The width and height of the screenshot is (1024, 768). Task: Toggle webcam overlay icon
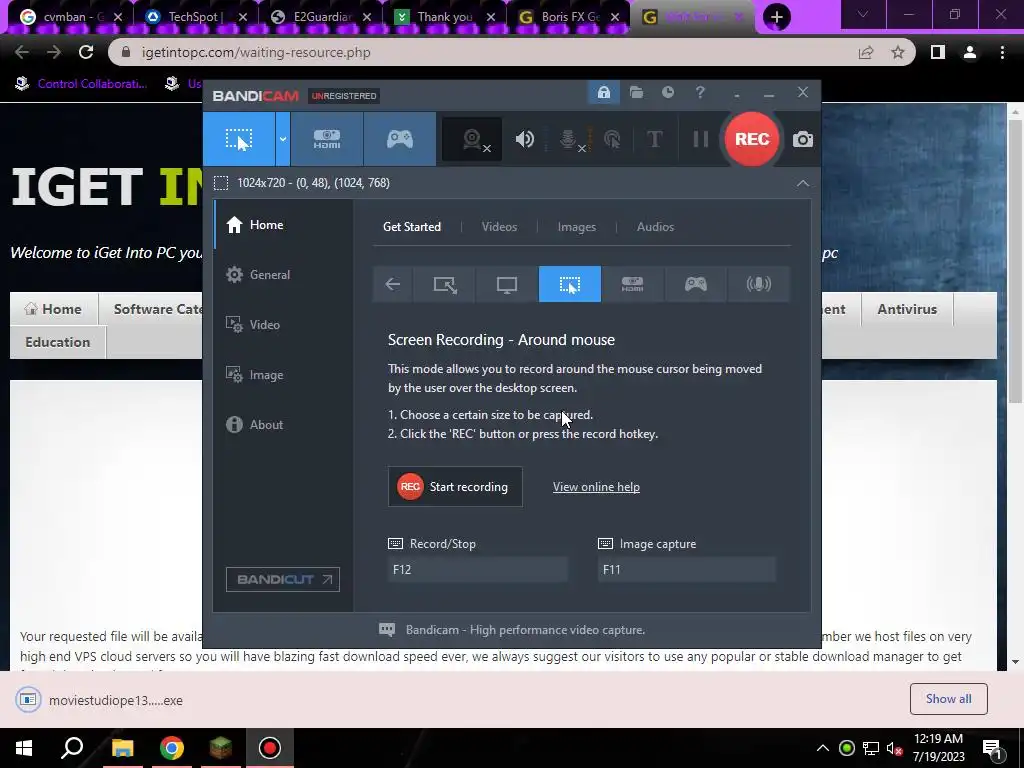coord(472,139)
